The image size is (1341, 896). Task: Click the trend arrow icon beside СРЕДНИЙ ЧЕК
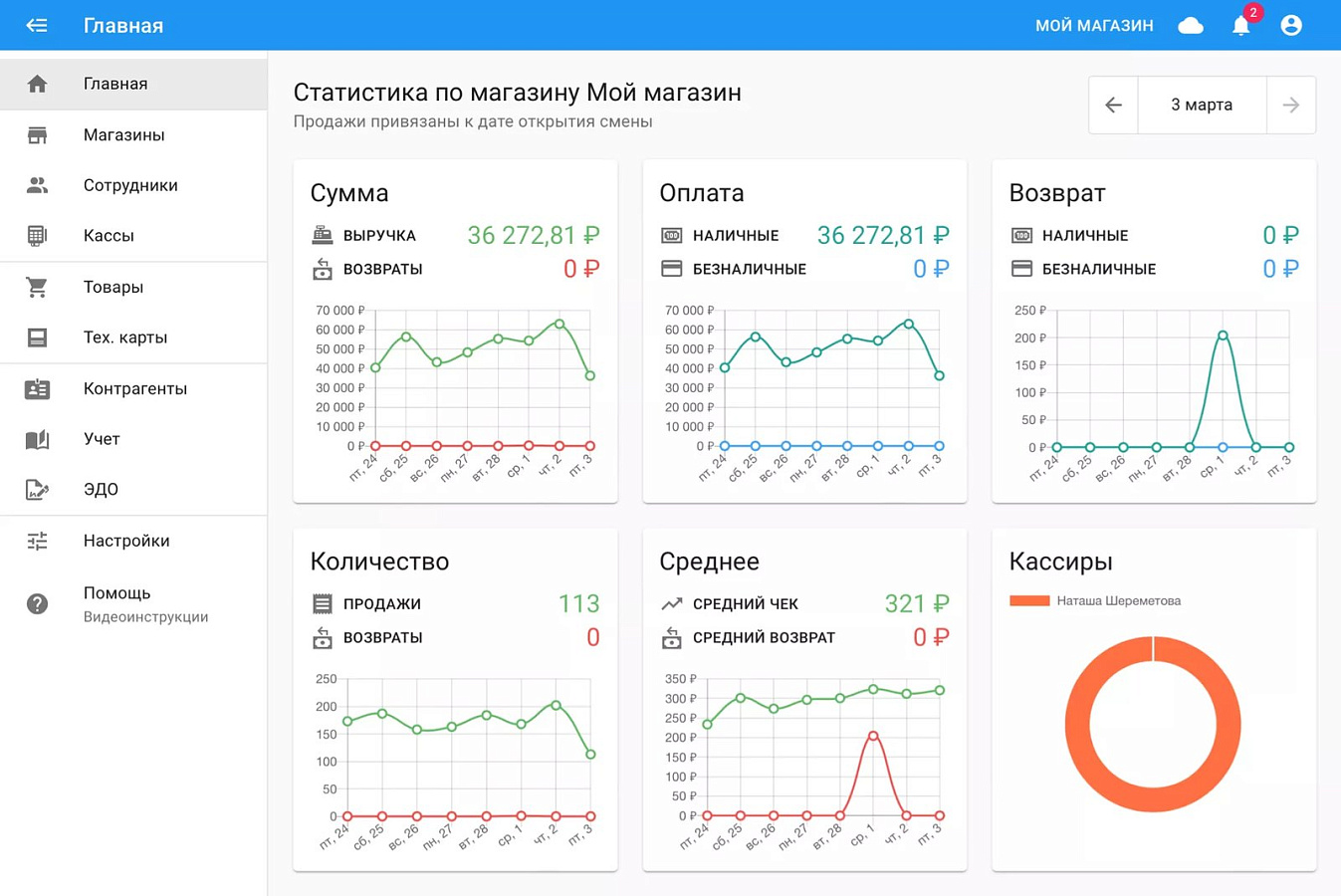click(x=672, y=603)
